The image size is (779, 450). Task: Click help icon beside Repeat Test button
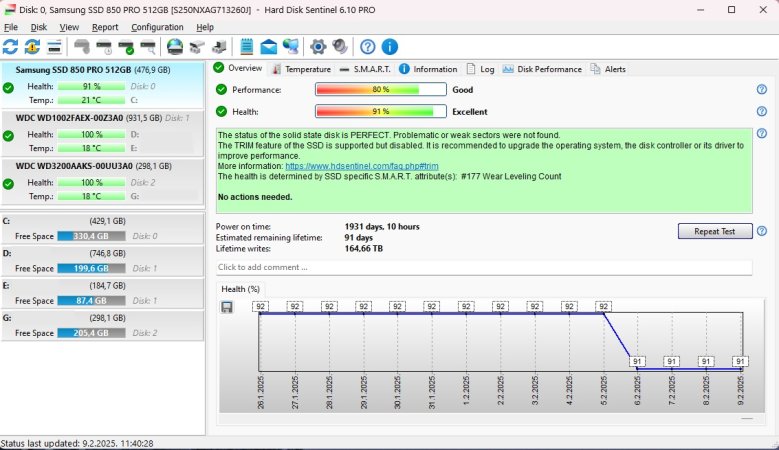[x=762, y=231]
